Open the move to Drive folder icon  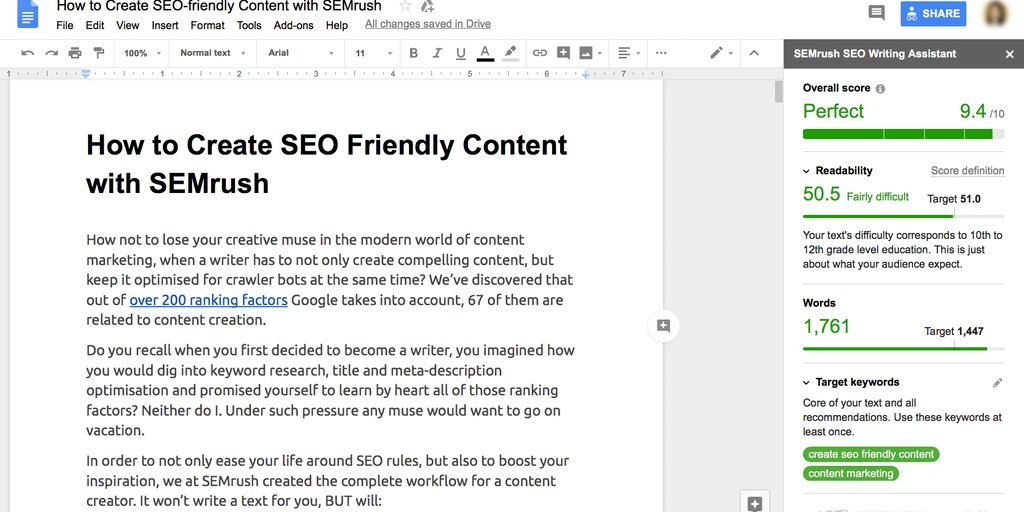[428, 7]
